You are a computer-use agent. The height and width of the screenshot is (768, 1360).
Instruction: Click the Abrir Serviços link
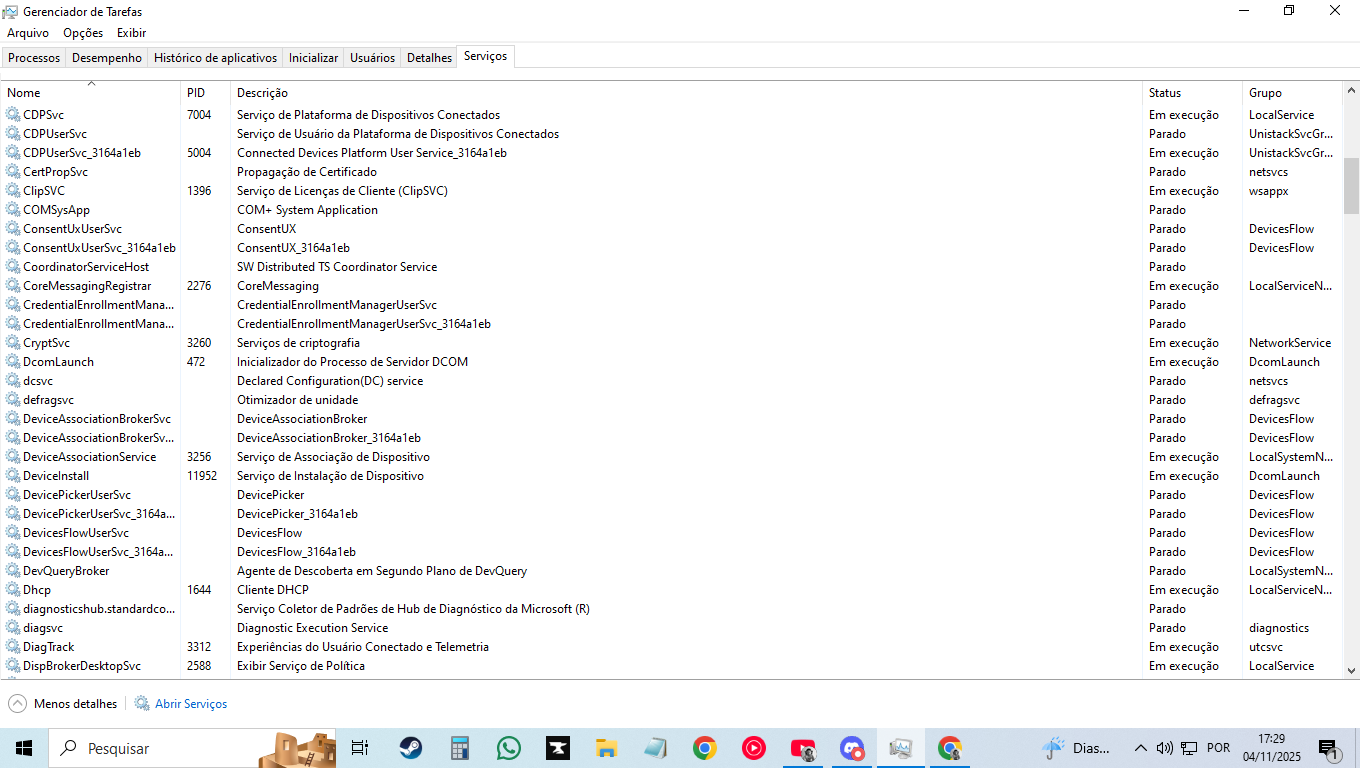click(191, 704)
